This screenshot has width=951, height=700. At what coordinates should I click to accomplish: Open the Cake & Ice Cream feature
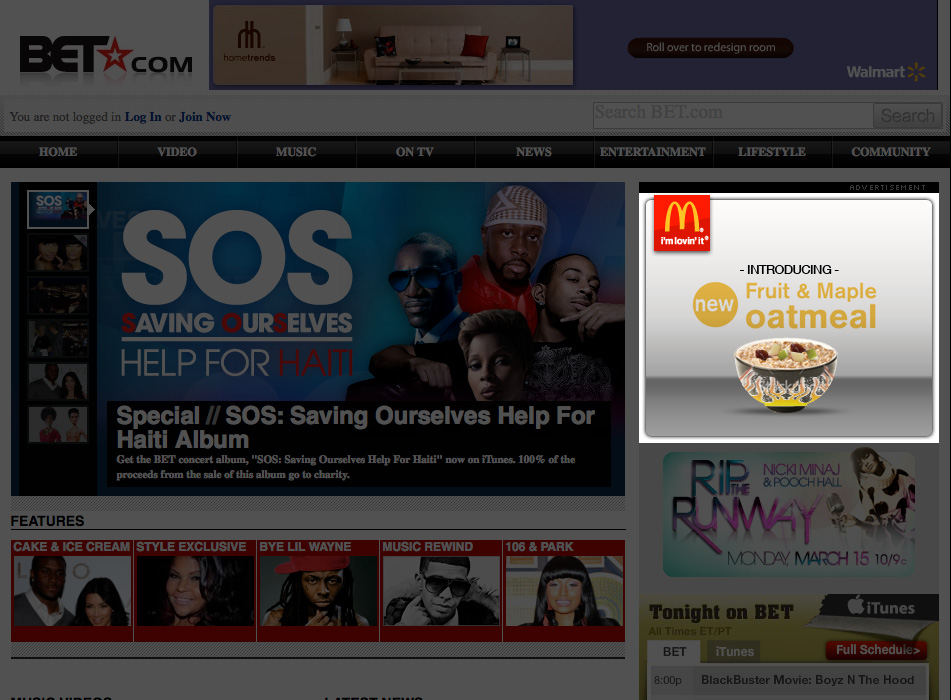pos(72,590)
